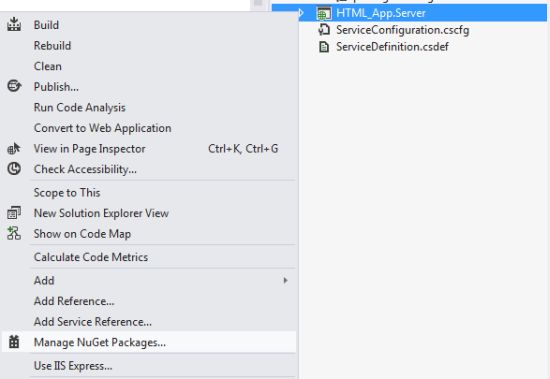Image resolution: width=550 pixels, height=379 pixels.
Task: Click the ServiceConfiguration.cscfg file icon
Action: 324,30
